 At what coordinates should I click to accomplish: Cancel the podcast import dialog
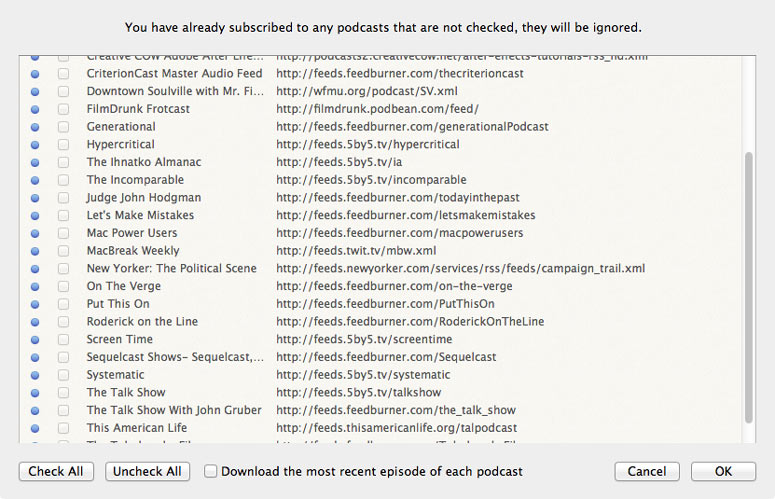(647, 471)
